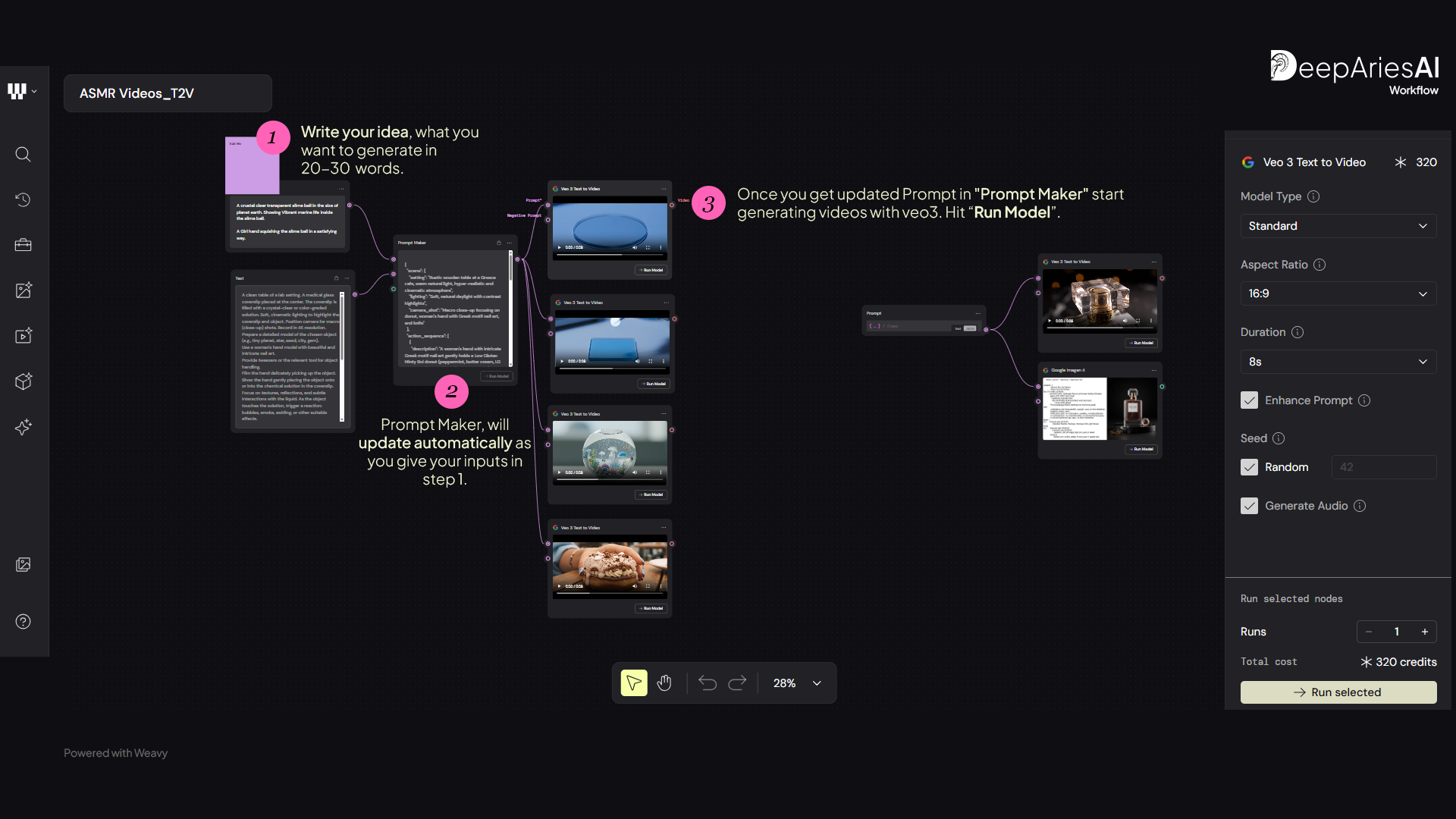
Task: Open the help question mark icon
Action: pyautogui.click(x=23, y=622)
